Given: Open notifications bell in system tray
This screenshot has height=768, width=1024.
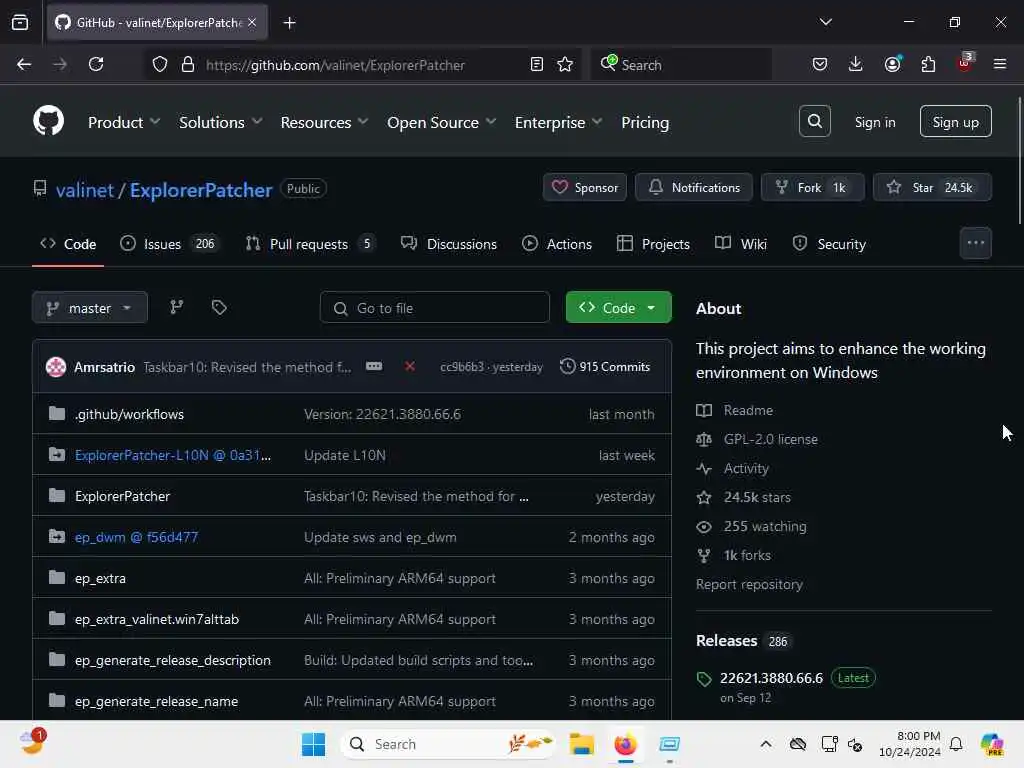Looking at the screenshot, I should (x=956, y=744).
